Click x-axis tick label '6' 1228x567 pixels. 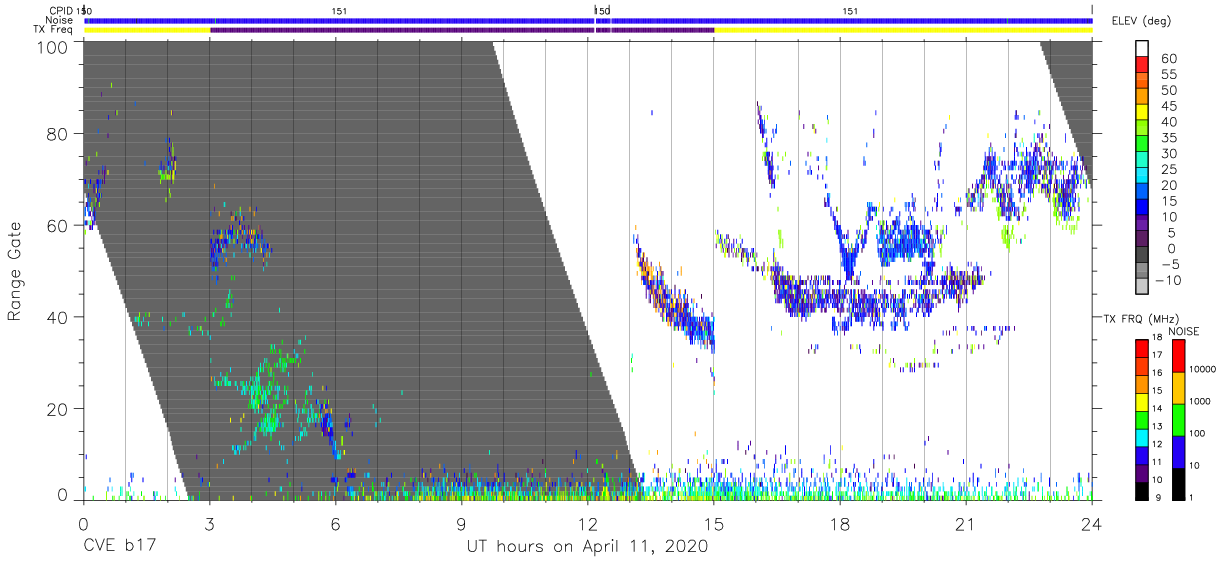(x=335, y=523)
